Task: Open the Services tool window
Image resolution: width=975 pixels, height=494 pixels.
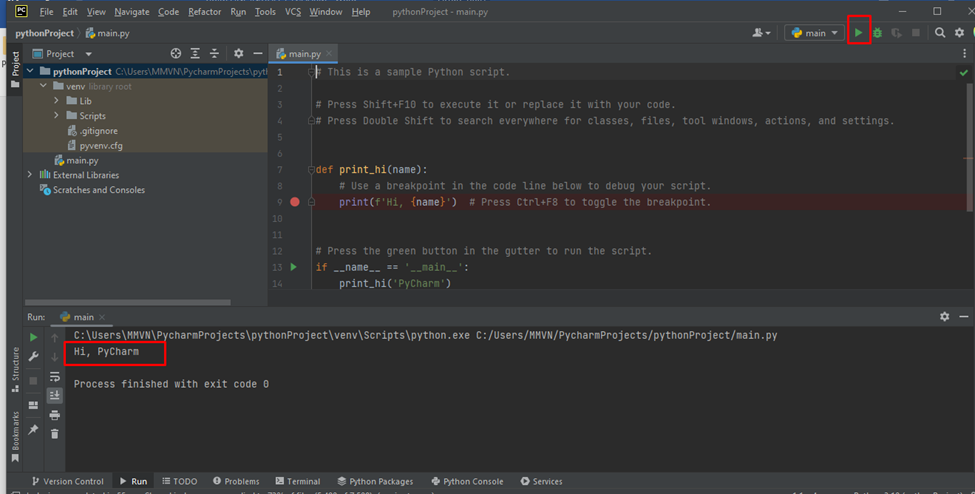Action: tap(541, 481)
